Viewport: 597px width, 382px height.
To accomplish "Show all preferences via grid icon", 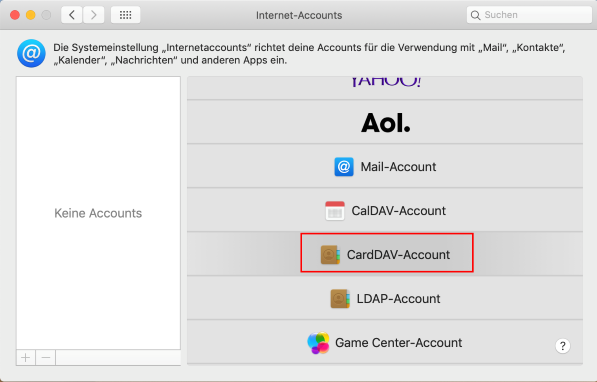I will 126,15.
